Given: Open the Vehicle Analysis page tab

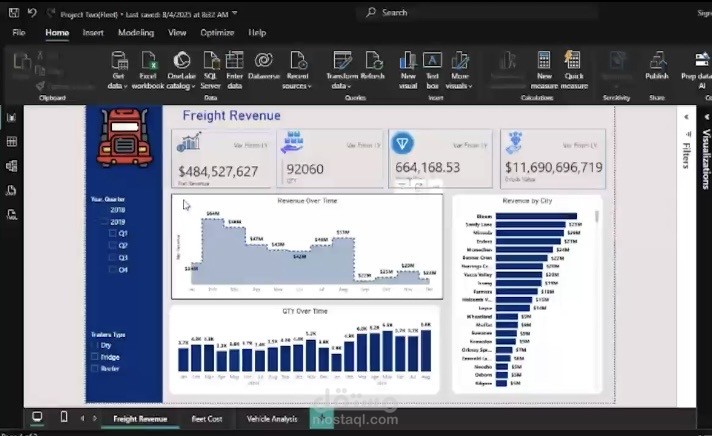Looking at the screenshot, I should (x=272, y=419).
